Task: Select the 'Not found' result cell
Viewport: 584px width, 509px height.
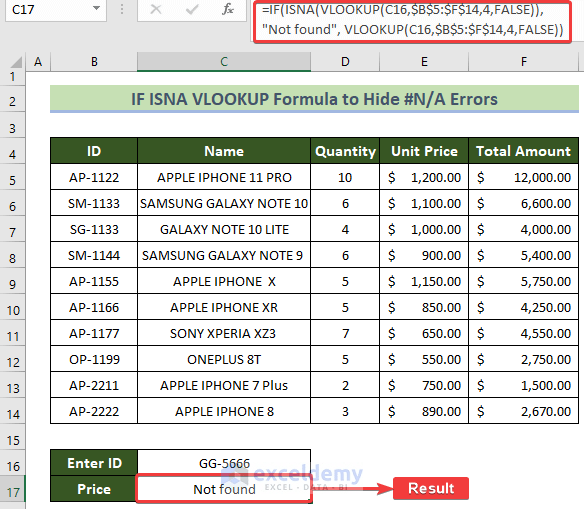Action: coord(224,489)
